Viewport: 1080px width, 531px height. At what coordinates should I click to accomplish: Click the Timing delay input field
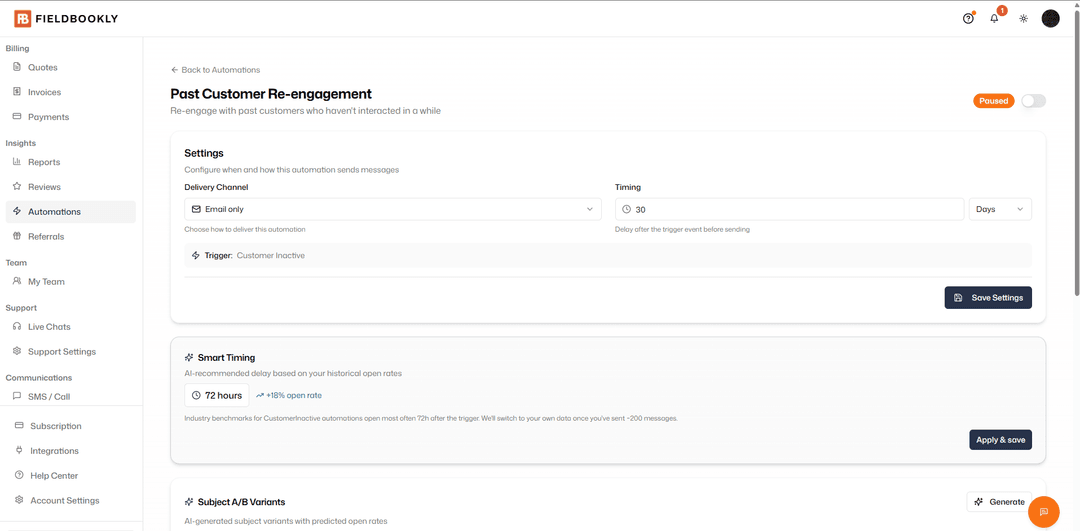tap(789, 209)
